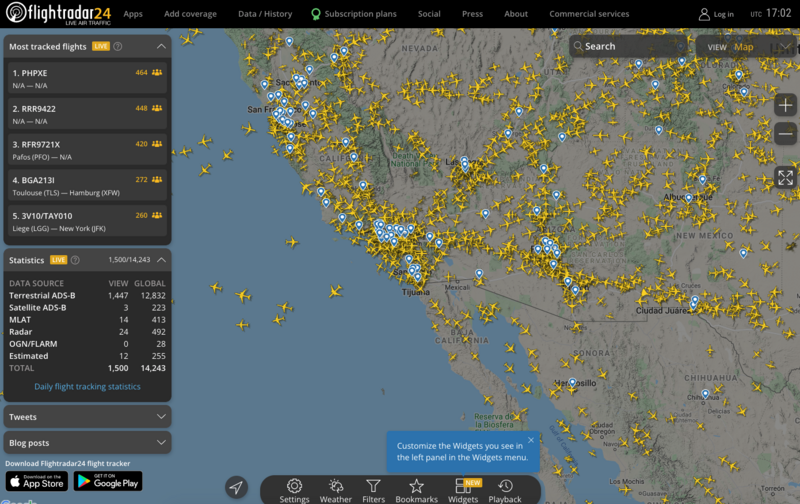800x504 pixels.
Task: Get it on Google Play
Action: tap(108, 481)
